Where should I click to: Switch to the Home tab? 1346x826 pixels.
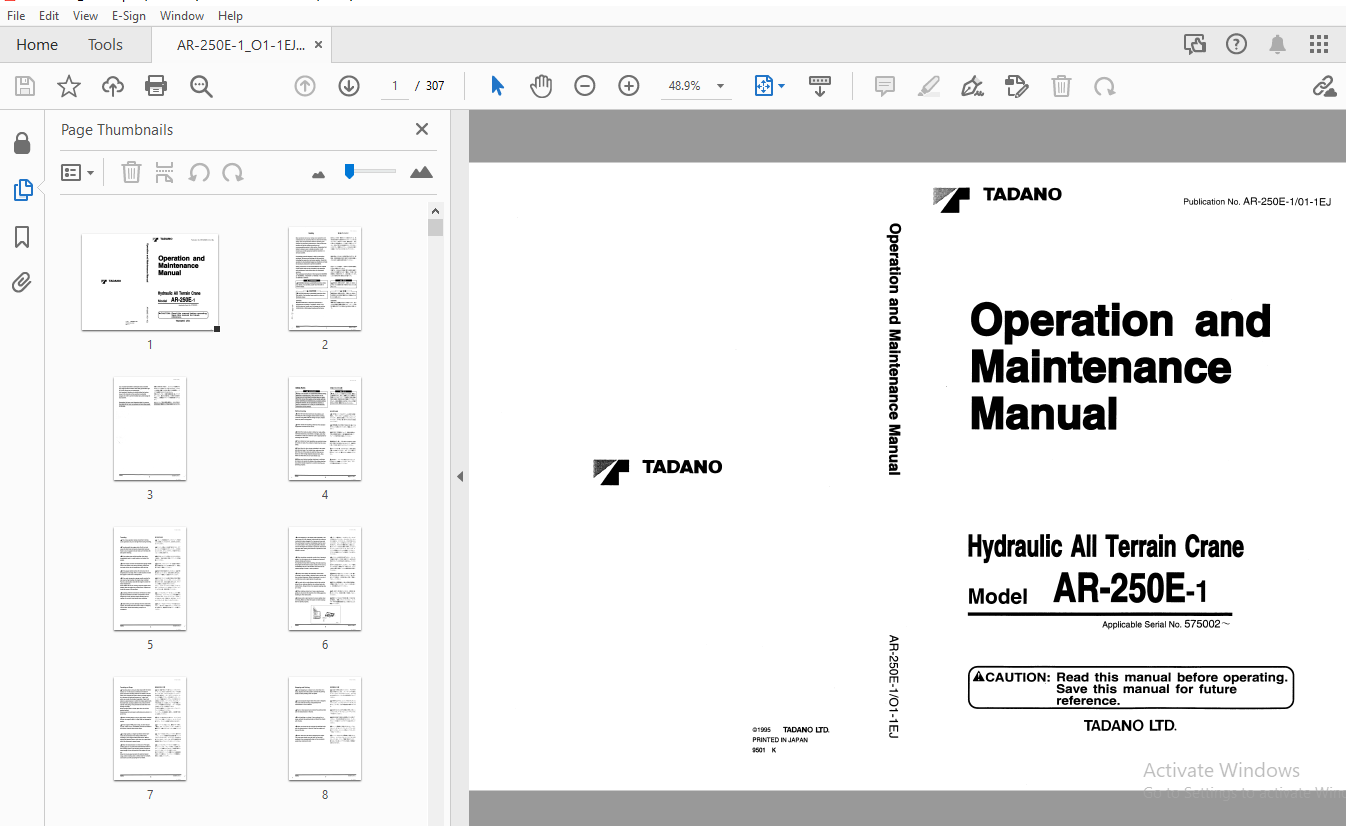pos(37,44)
